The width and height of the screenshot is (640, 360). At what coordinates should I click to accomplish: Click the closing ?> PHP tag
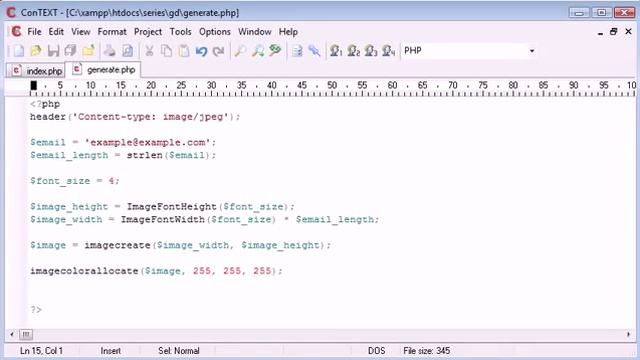point(36,310)
